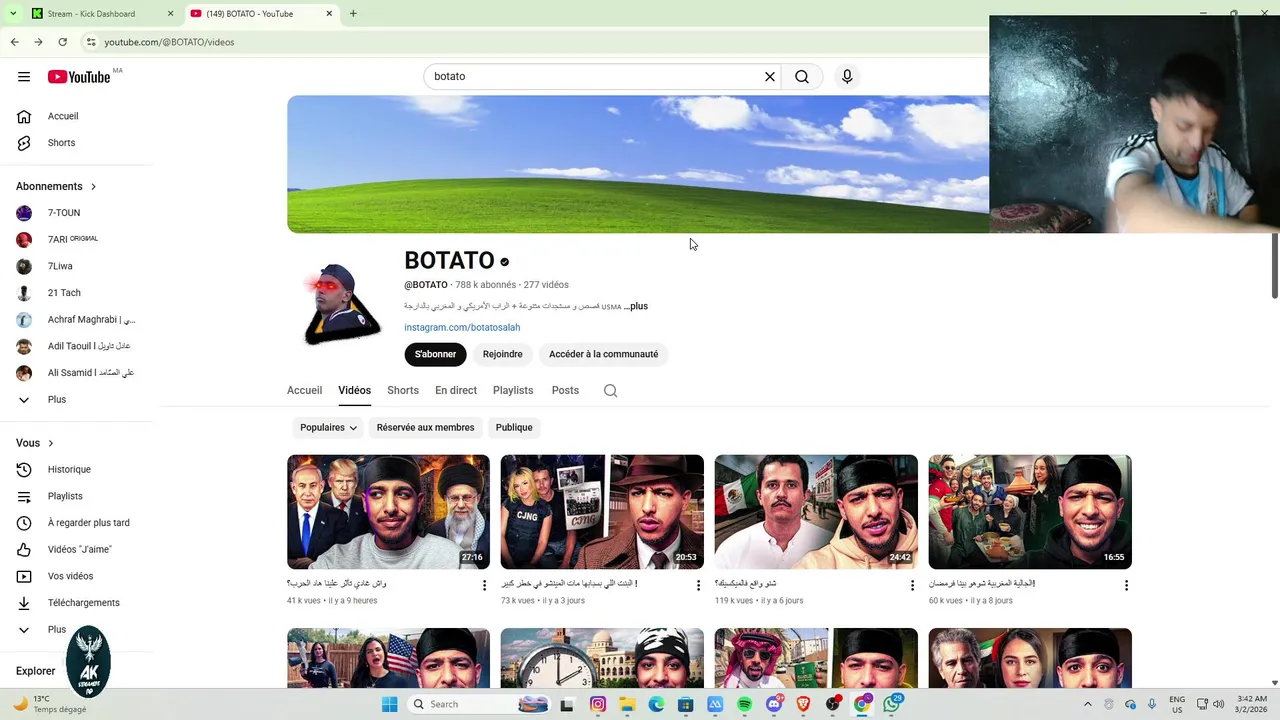Click the YouTube logo
The height and width of the screenshot is (720, 1280).
79,77
